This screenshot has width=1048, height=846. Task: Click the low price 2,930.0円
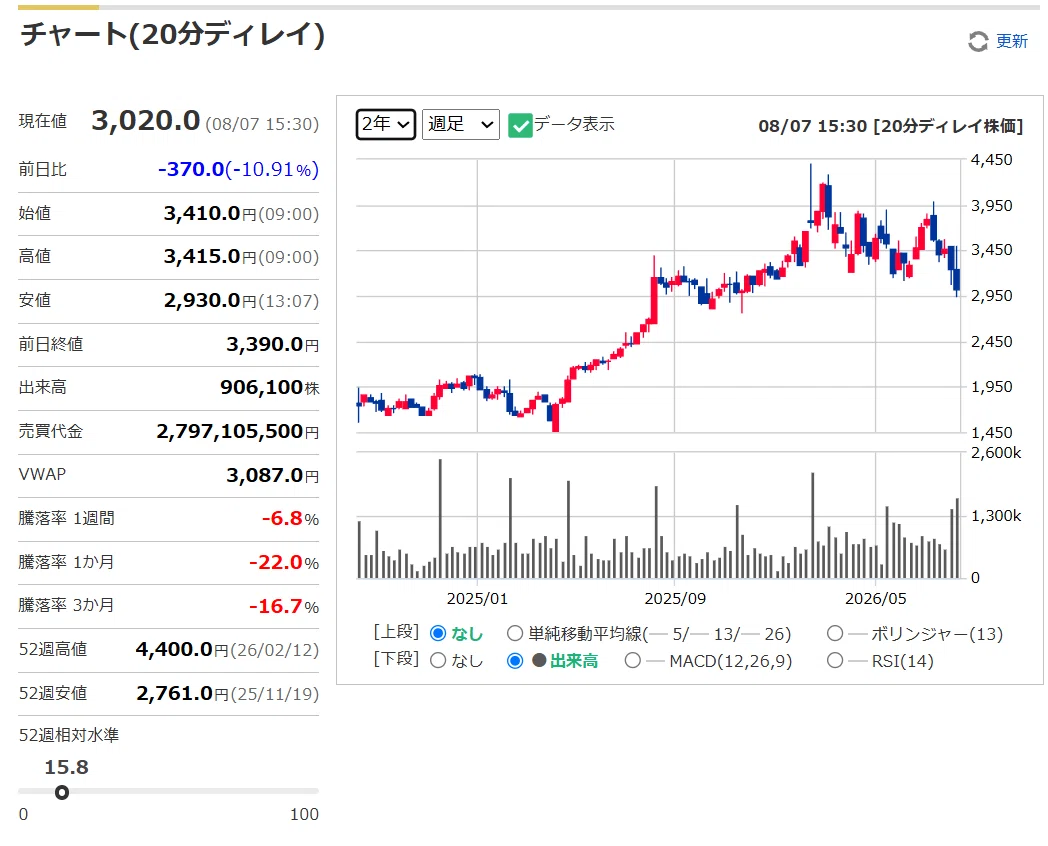(x=210, y=300)
